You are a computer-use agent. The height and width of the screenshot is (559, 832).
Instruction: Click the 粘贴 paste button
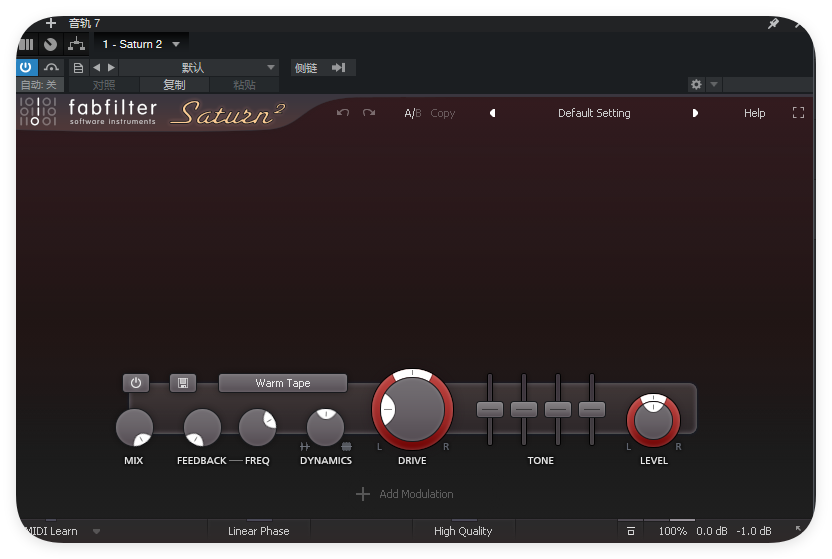(244, 85)
